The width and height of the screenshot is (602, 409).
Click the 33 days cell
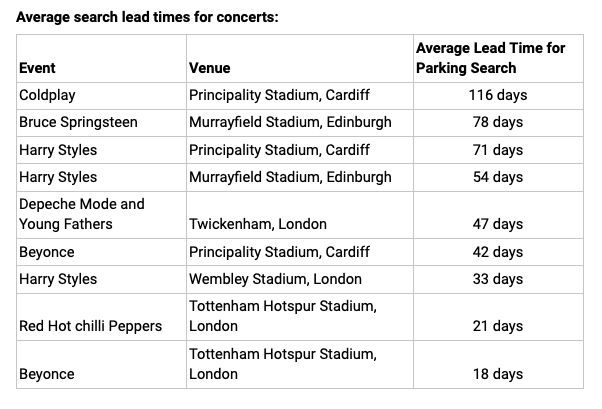pos(497,279)
